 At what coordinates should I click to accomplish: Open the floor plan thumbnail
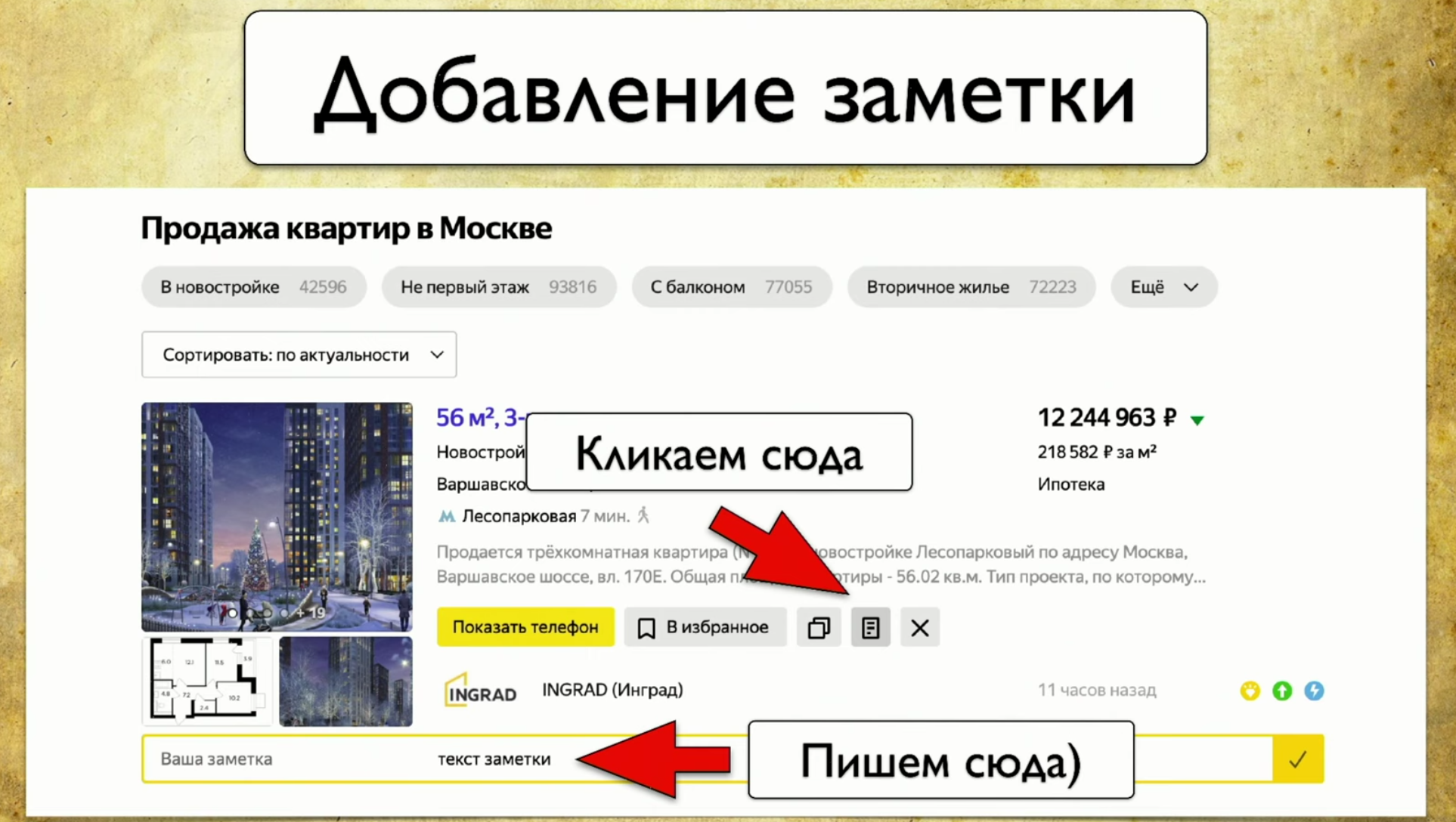206,681
